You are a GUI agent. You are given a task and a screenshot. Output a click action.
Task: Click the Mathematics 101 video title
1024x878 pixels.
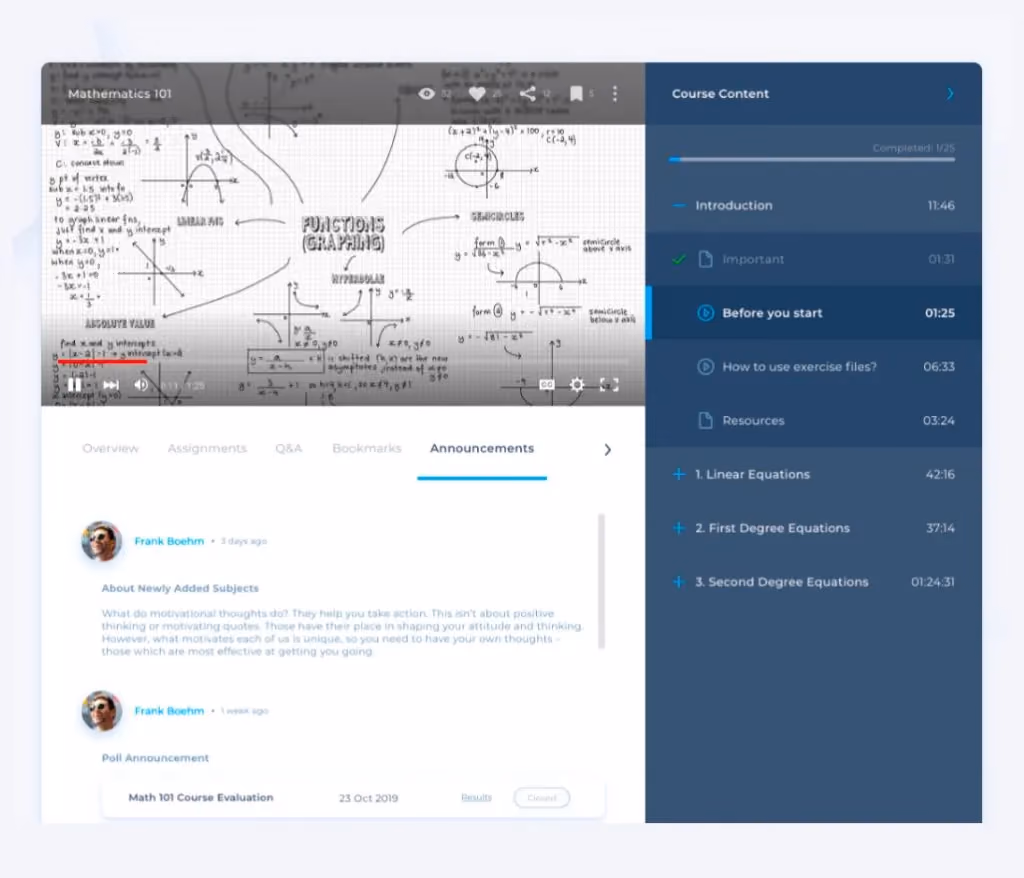tap(120, 93)
